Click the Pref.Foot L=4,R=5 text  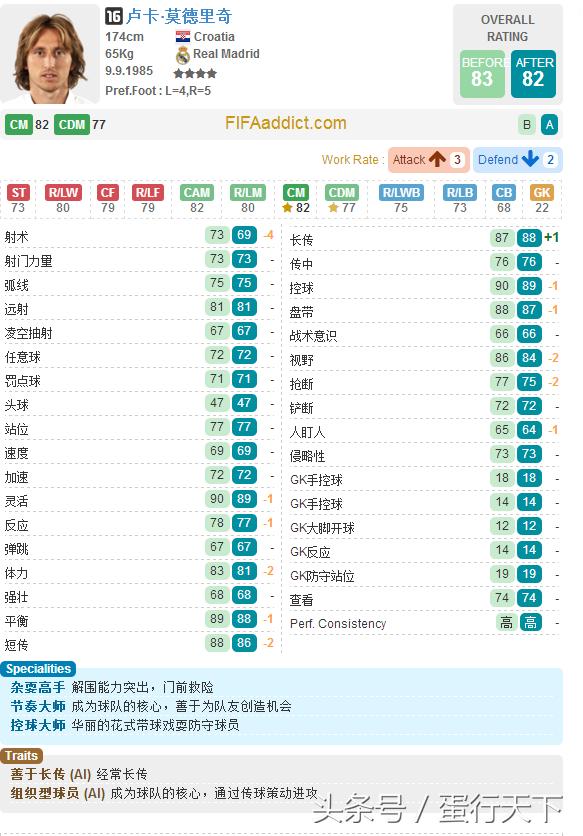tap(158, 91)
